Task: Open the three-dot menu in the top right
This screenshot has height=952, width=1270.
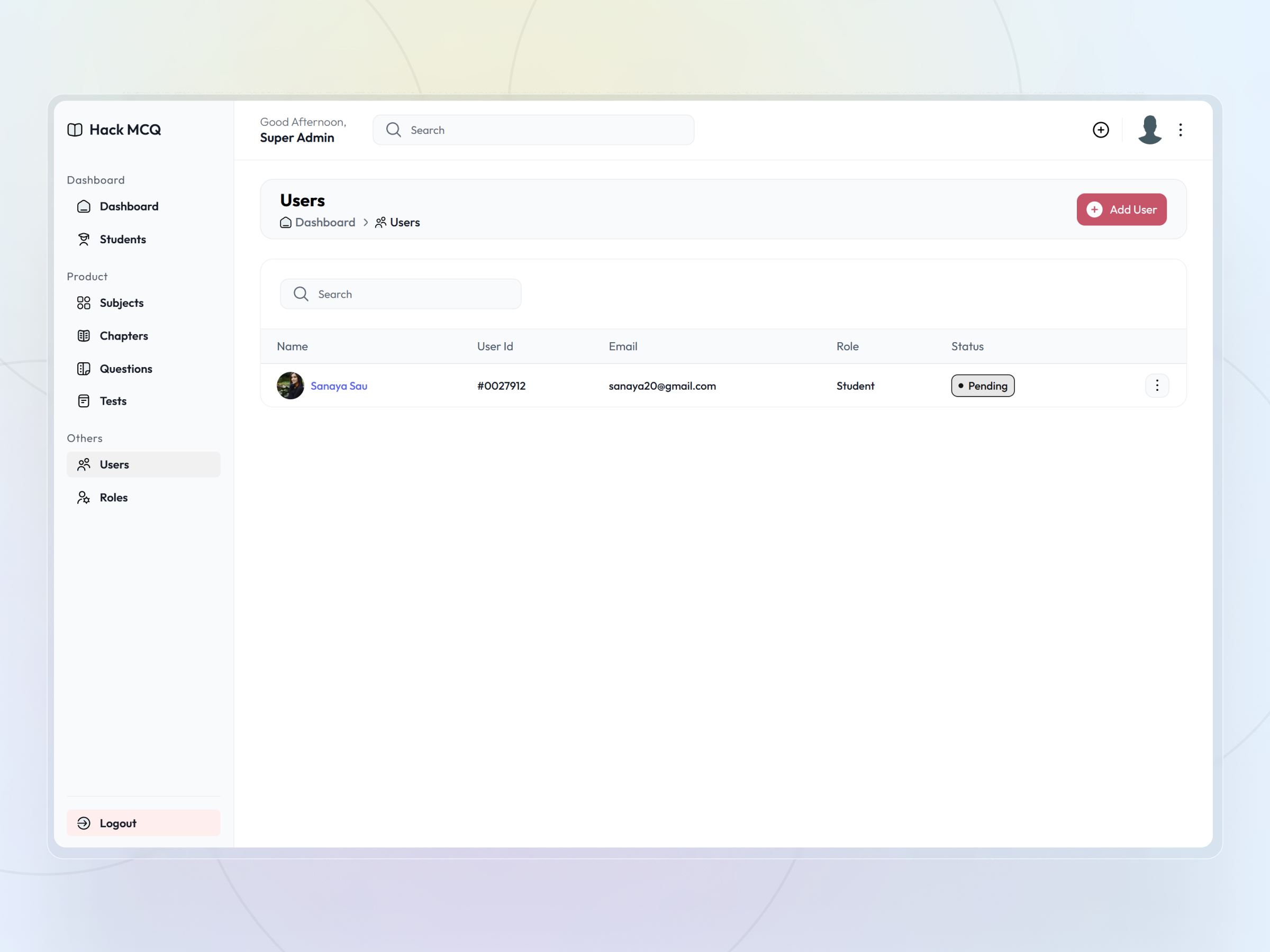Action: coord(1181,130)
